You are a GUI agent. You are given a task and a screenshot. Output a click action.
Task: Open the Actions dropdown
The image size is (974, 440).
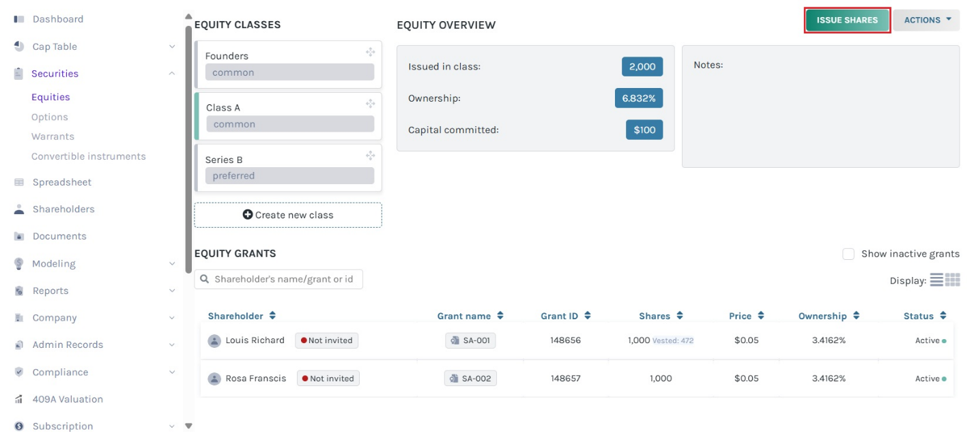pos(927,20)
